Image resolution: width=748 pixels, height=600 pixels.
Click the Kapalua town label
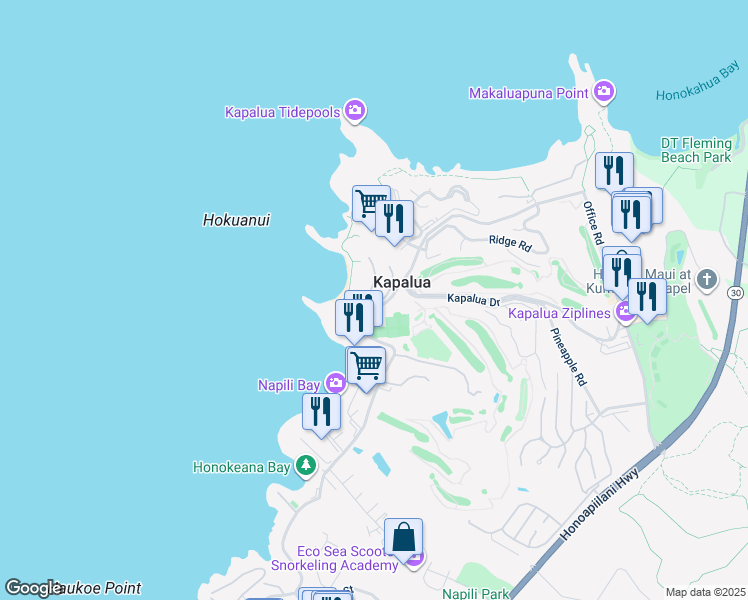[x=402, y=282]
